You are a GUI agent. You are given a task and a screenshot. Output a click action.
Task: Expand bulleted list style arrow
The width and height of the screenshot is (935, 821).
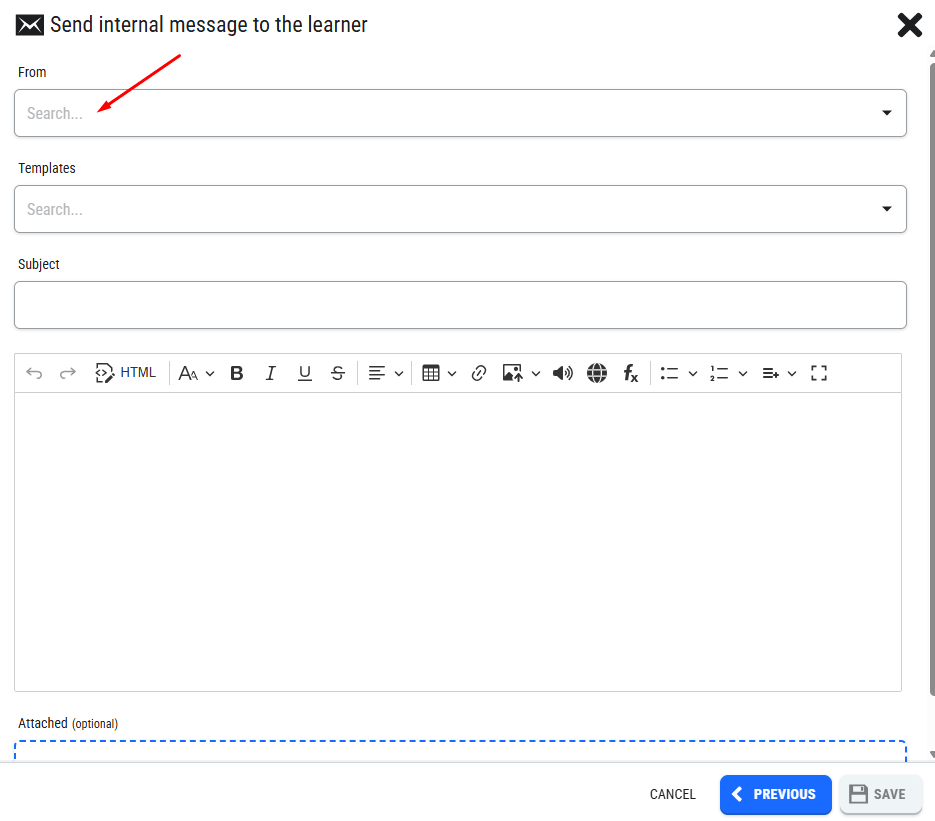pyautogui.click(x=693, y=374)
